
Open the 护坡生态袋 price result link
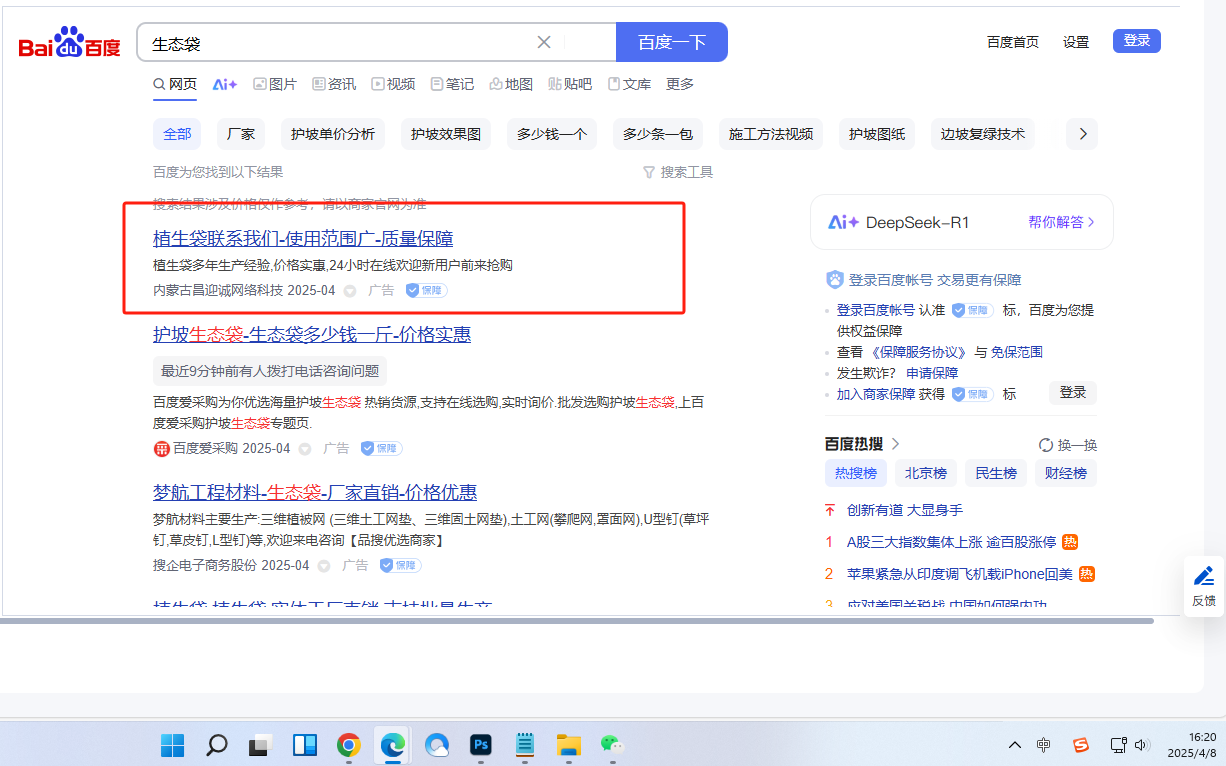tap(312, 334)
